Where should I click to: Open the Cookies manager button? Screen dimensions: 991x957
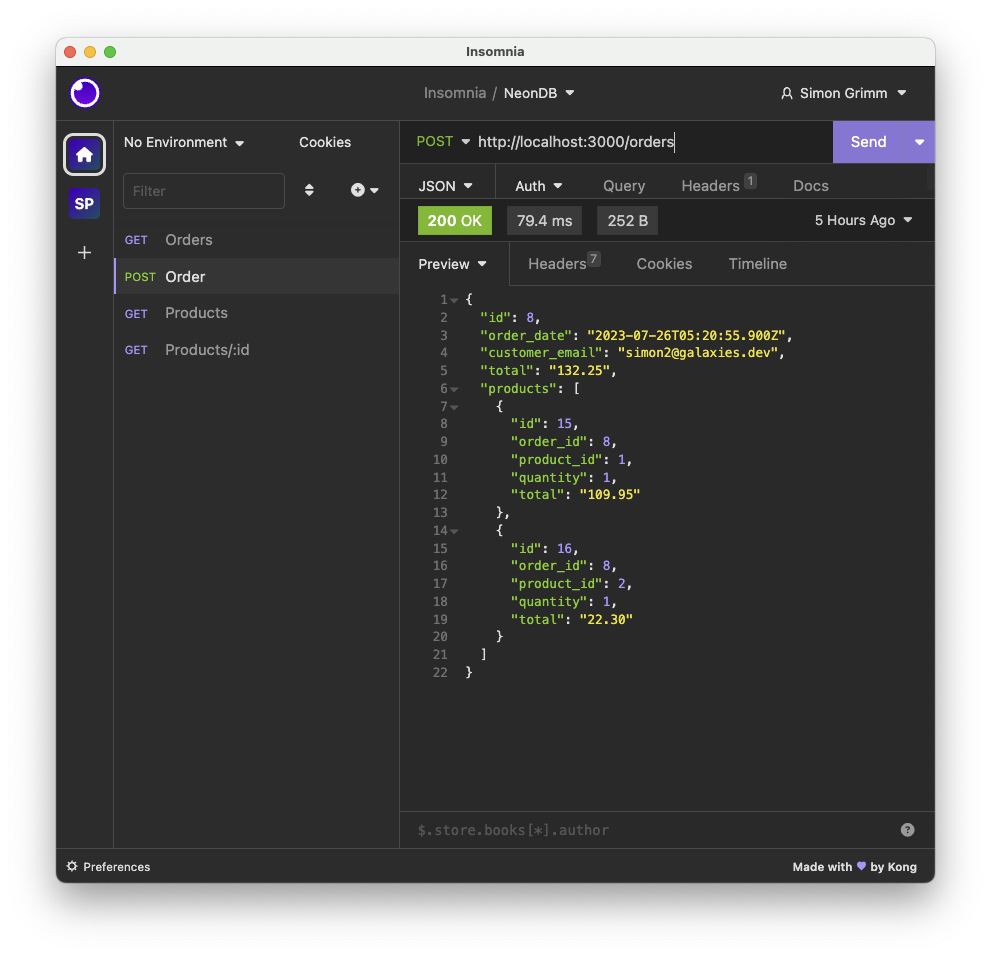click(325, 142)
